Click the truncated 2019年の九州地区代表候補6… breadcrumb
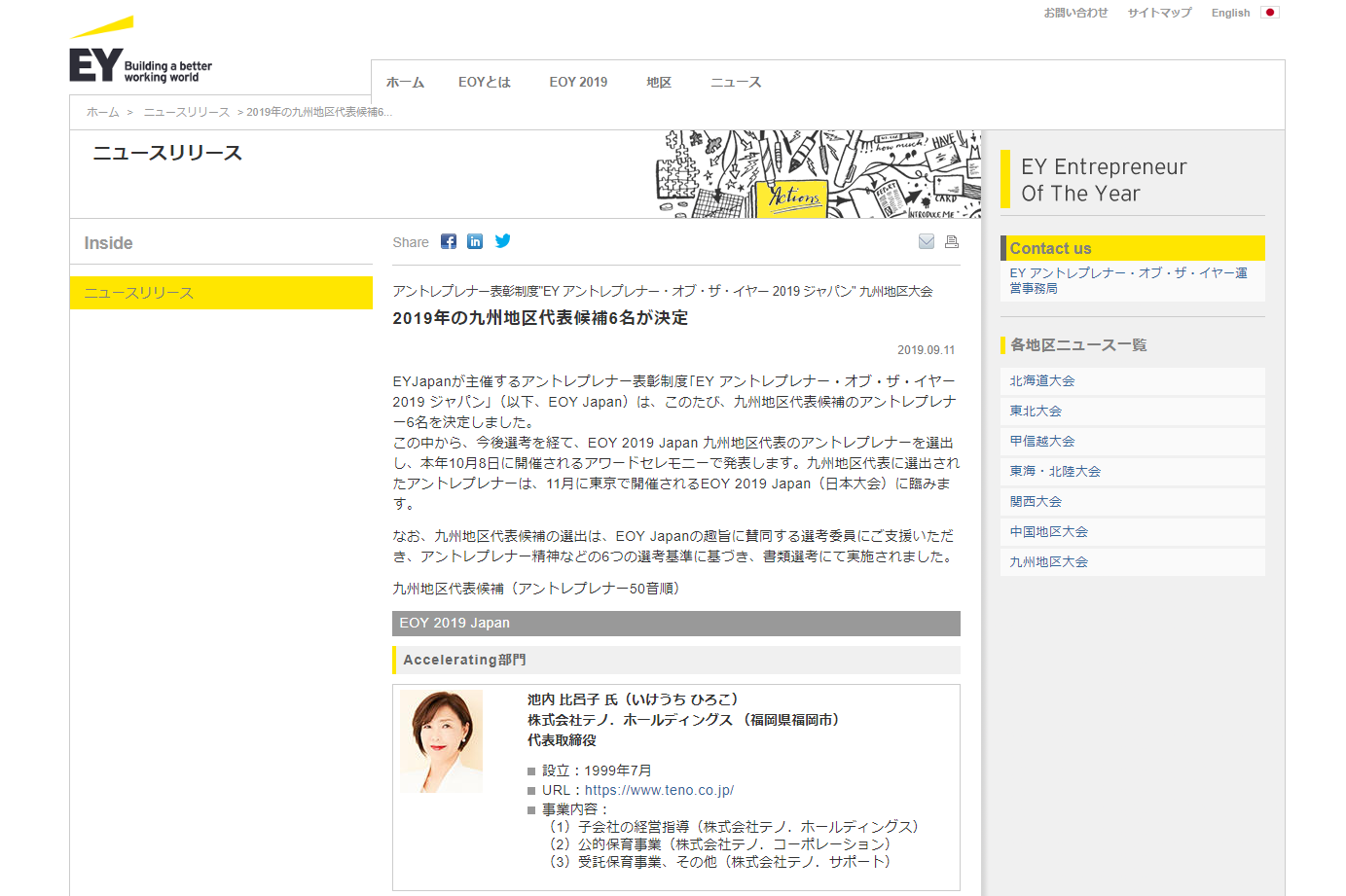The height and width of the screenshot is (896, 1346). [319, 112]
